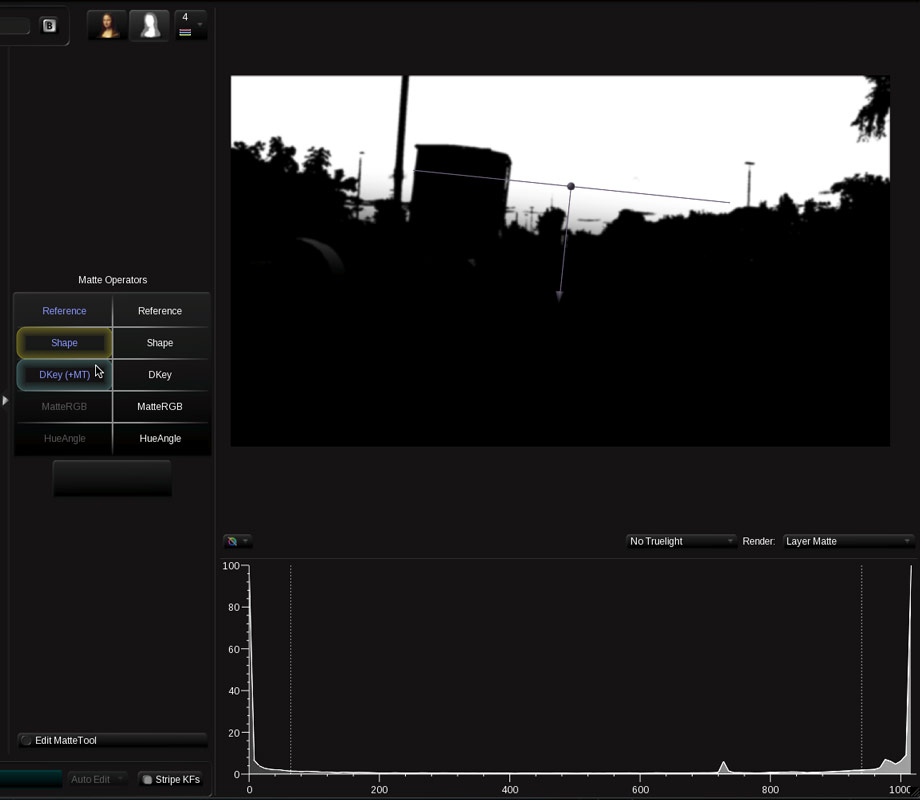Select left-column Shape matte operator
The image size is (920, 800).
click(64, 343)
